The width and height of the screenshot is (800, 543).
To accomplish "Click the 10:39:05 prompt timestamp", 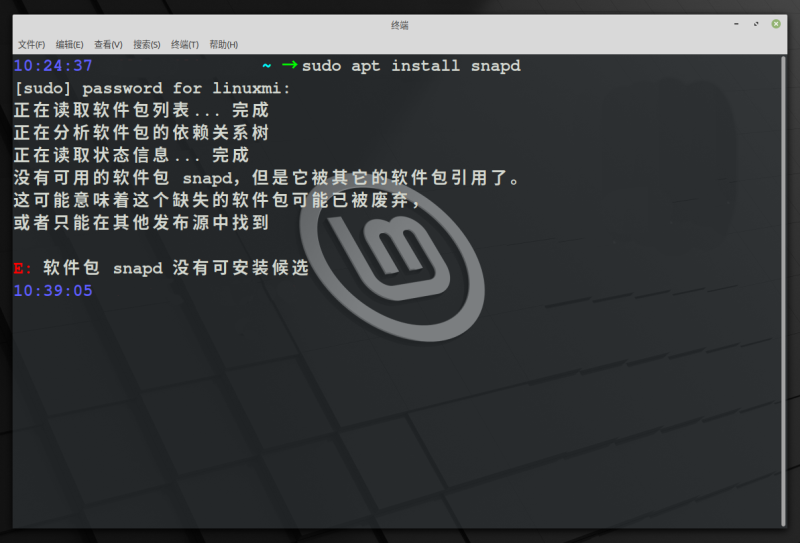I will (x=53, y=290).
